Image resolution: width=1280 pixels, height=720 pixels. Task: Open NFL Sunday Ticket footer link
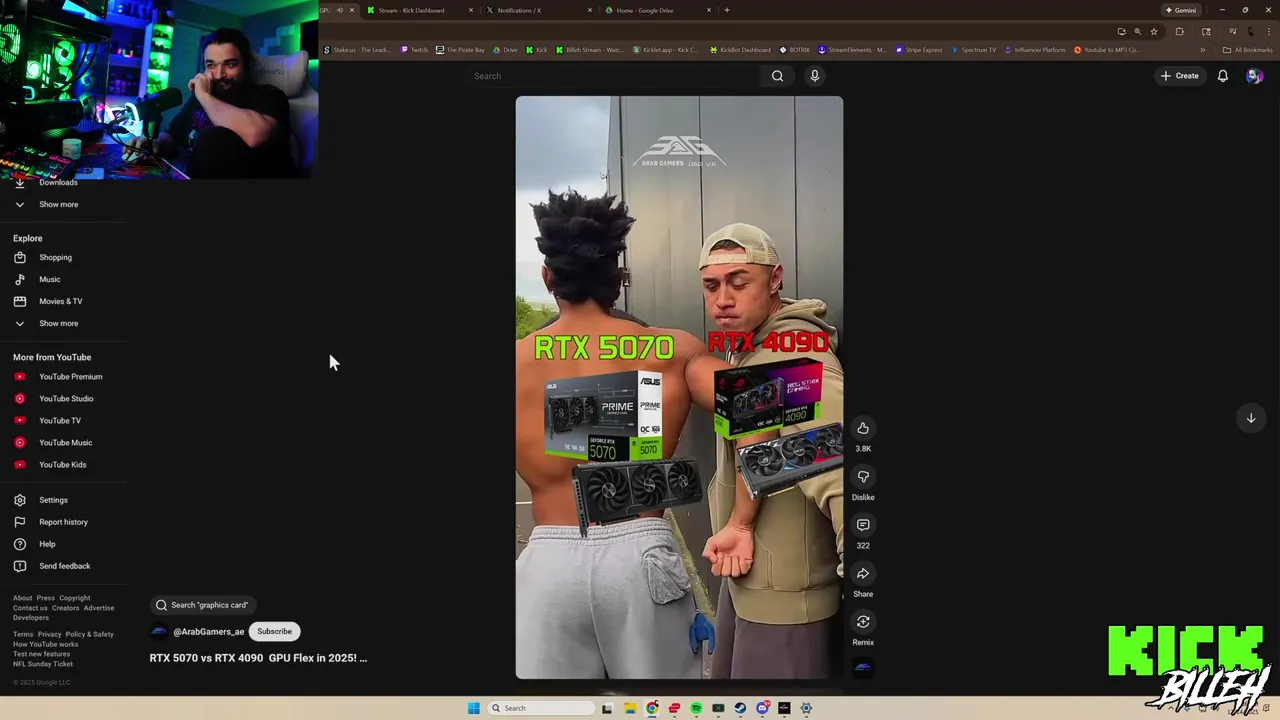point(43,664)
